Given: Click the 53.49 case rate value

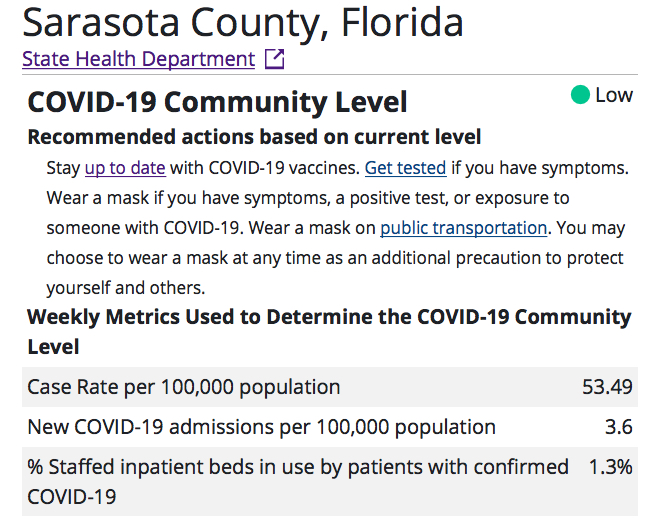Looking at the screenshot, I should point(607,387).
